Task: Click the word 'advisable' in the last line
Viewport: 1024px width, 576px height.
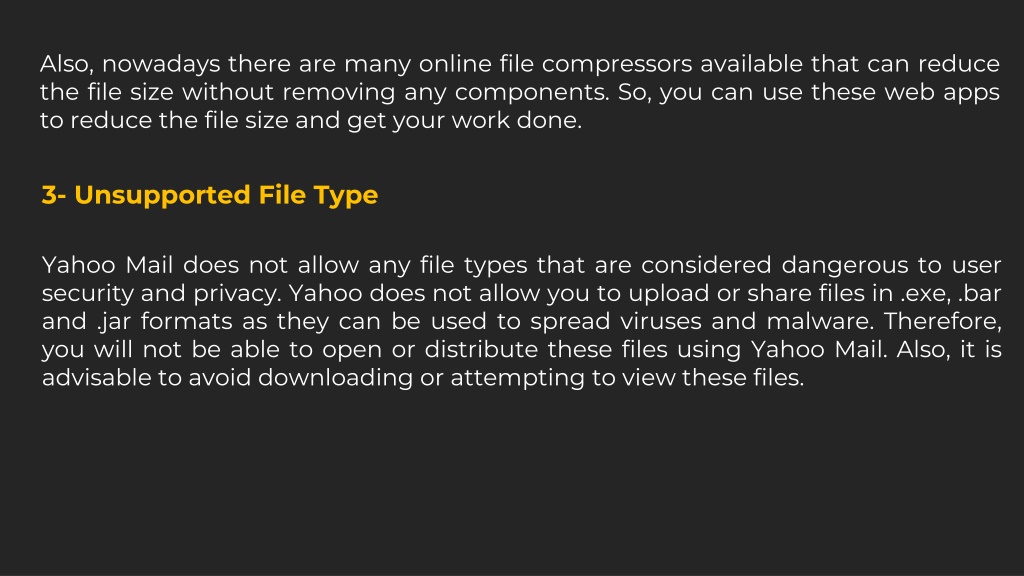Action: point(97,377)
